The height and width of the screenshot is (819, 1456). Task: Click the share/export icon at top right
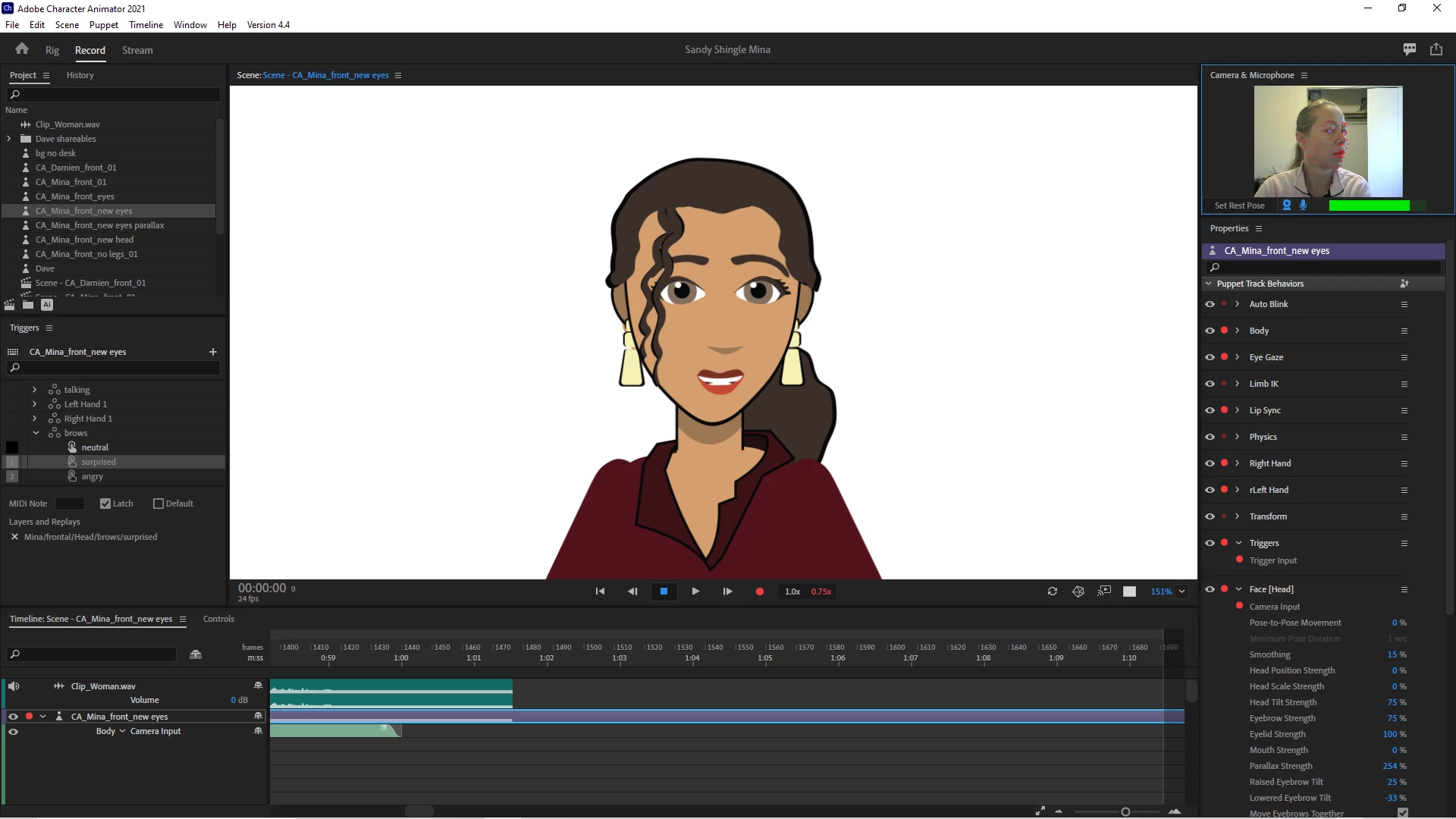coord(1436,49)
